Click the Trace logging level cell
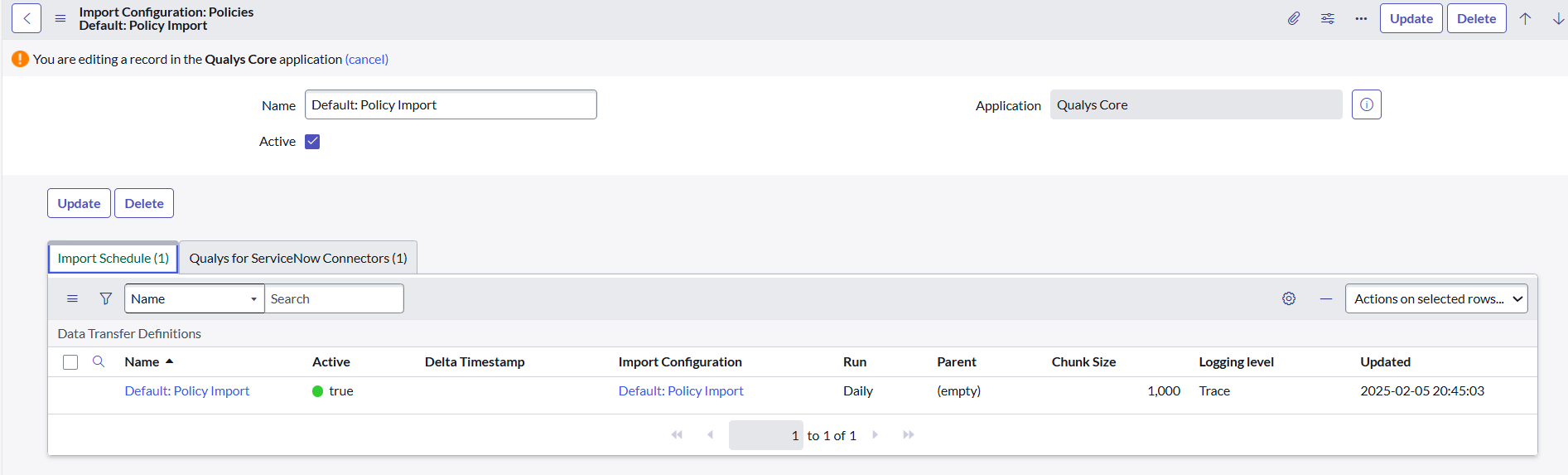Viewport: 1568px width, 475px height. [1214, 391]
